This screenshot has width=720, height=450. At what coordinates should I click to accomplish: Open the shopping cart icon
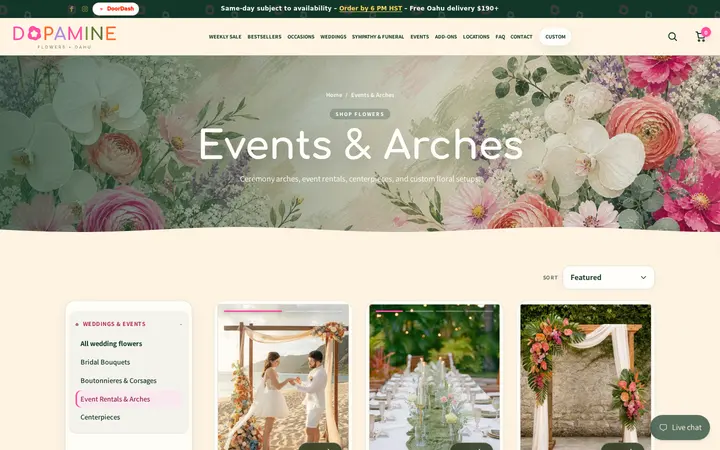(701, 37)
